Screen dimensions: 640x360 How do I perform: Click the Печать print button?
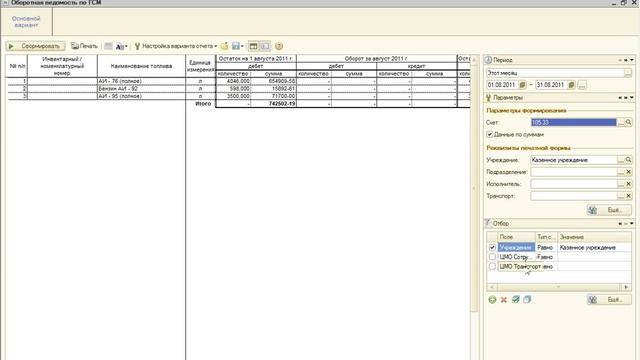(84, 46)
